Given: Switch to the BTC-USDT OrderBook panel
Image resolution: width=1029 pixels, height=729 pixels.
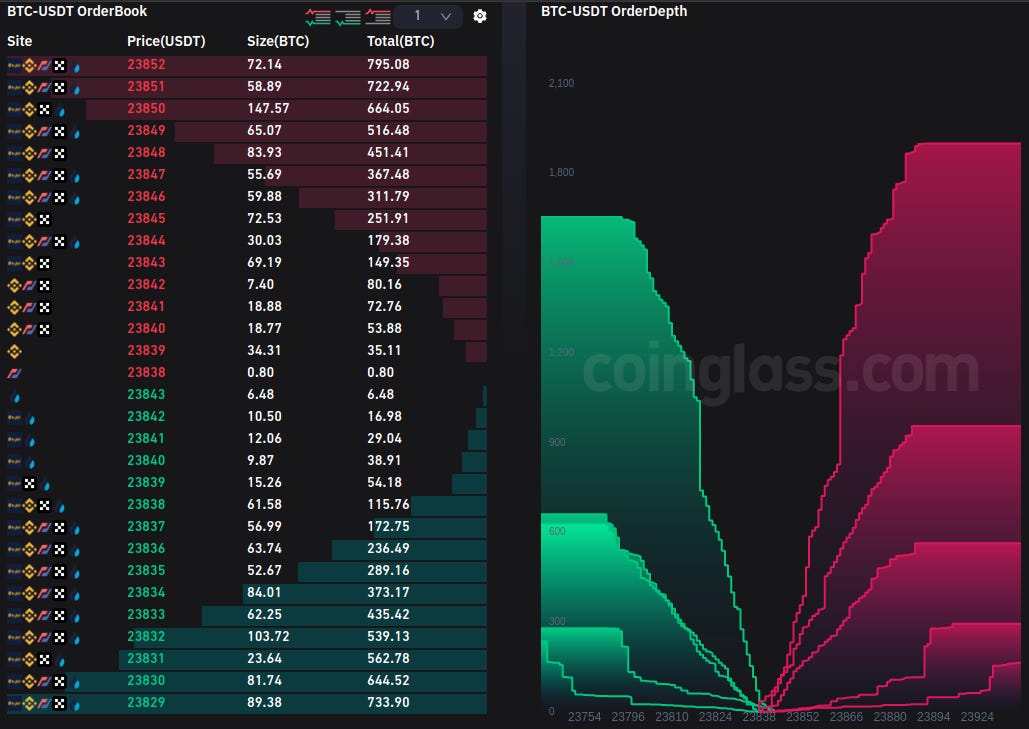Looking at the screenshot, I should click(x=75, y=11).
